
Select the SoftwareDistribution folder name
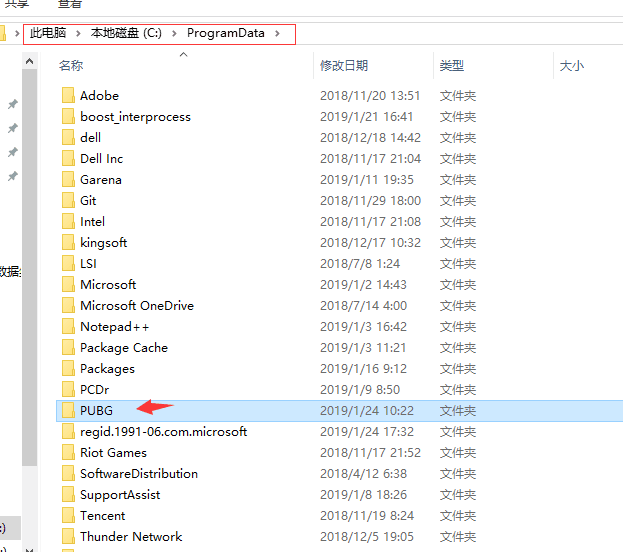pyautogui.click(x=139, y=474)
